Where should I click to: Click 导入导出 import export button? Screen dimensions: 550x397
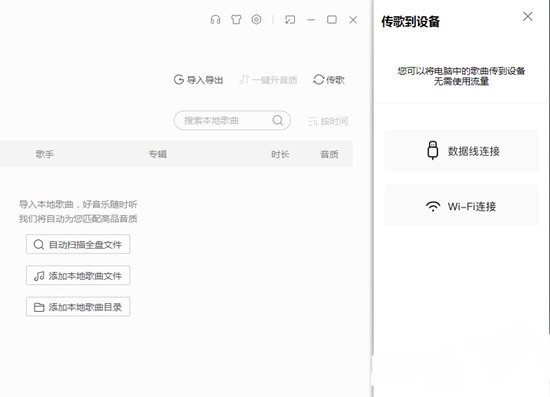(199, 80)
